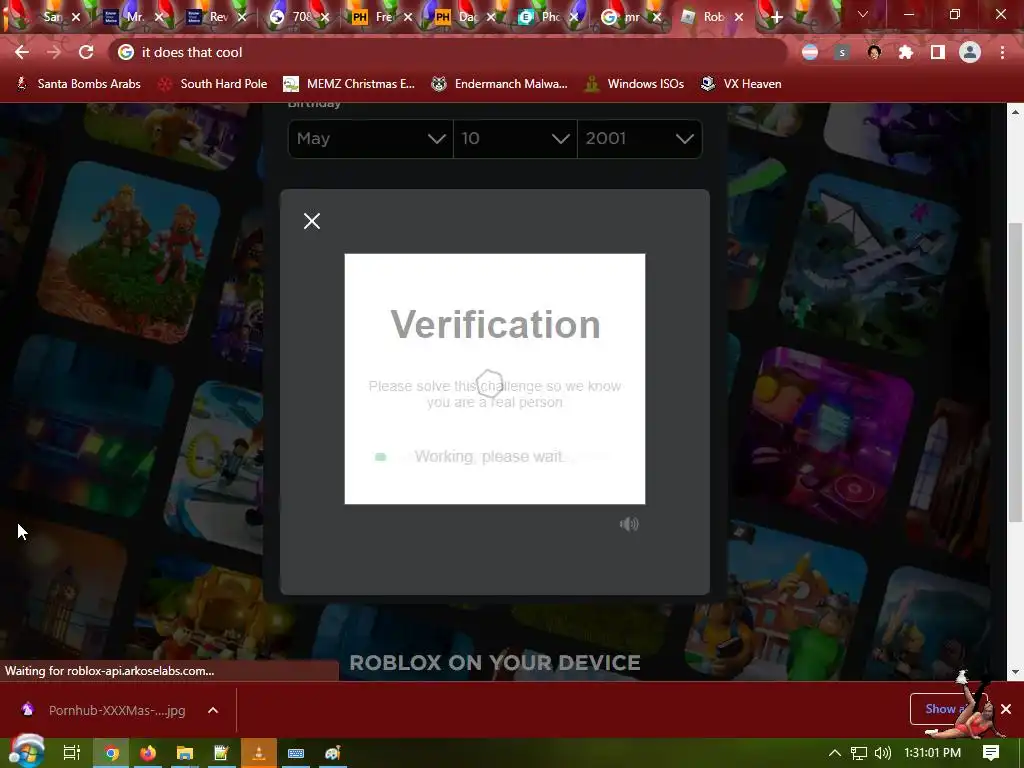Click the page vertical scrollbar thumb
The width and height of the screenshot is (1024, 768).
[1016, 372]
